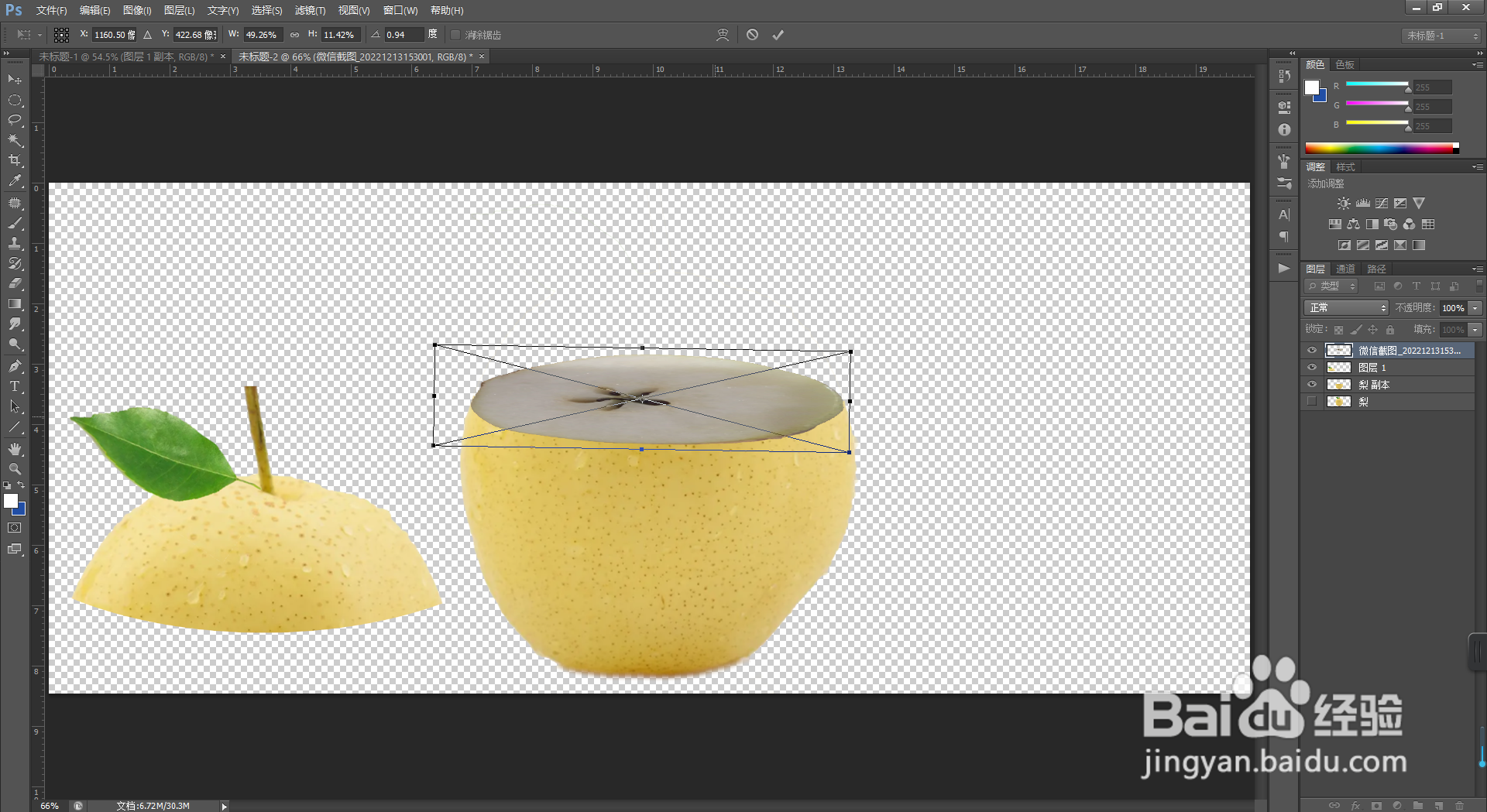Open the Layers panel flyout menu
This screenshot has height=812, width=1487.
[x=1478, y=269]
